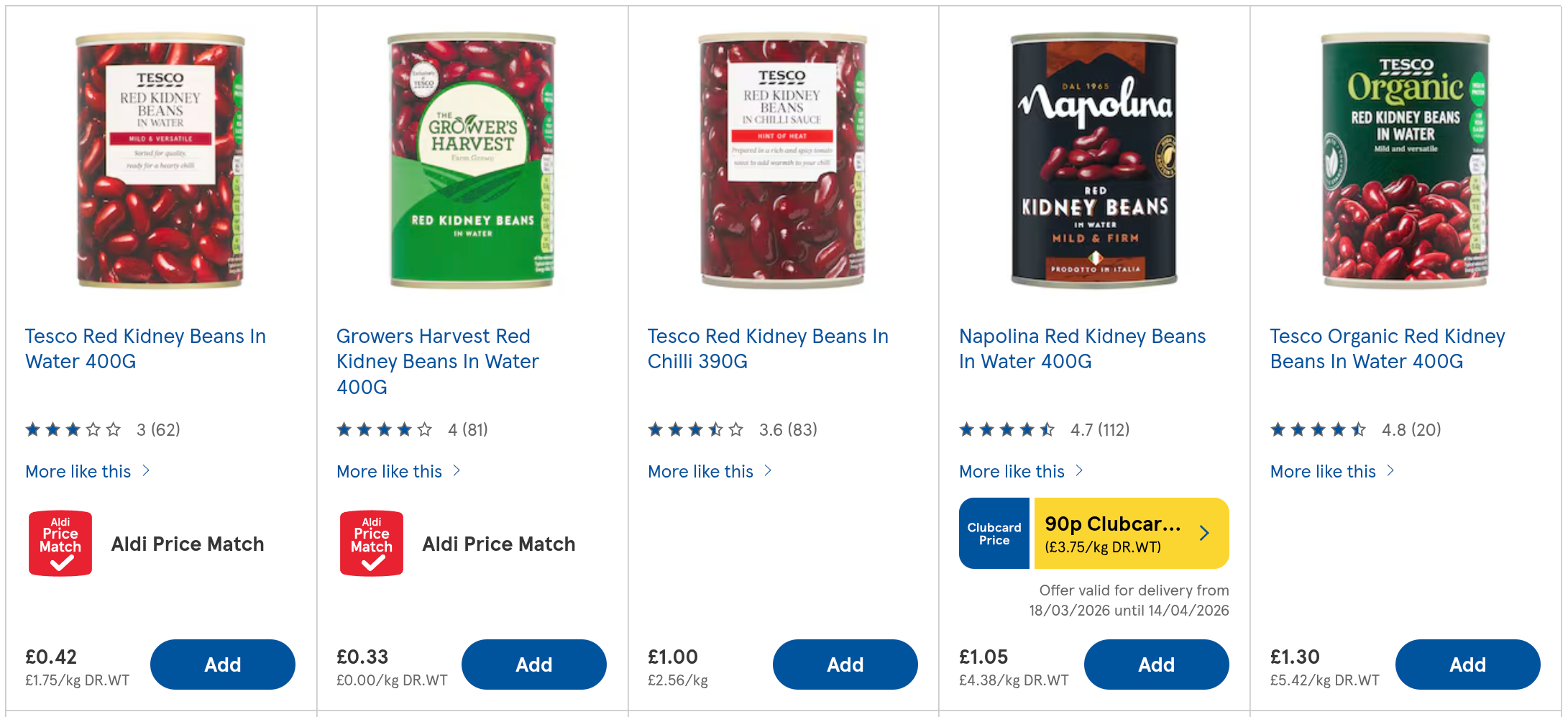Viewport: 1568px width, 717px height.
Task: Expand the 90p Clubcard offer chevron
Action: click(x=1204, y=533)
